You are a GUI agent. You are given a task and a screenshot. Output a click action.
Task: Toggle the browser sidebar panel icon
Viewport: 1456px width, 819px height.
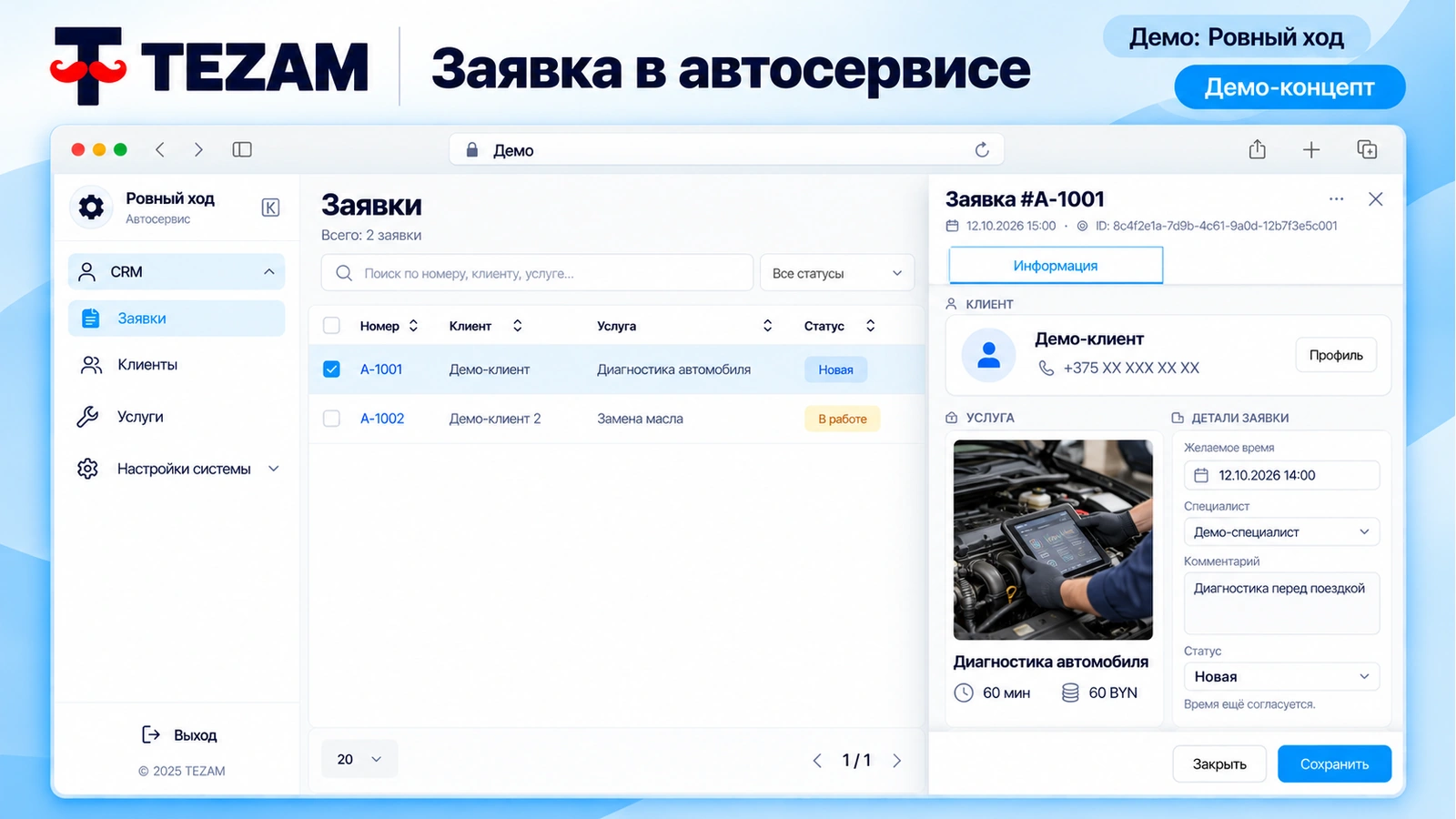click(x=242, y=150)
